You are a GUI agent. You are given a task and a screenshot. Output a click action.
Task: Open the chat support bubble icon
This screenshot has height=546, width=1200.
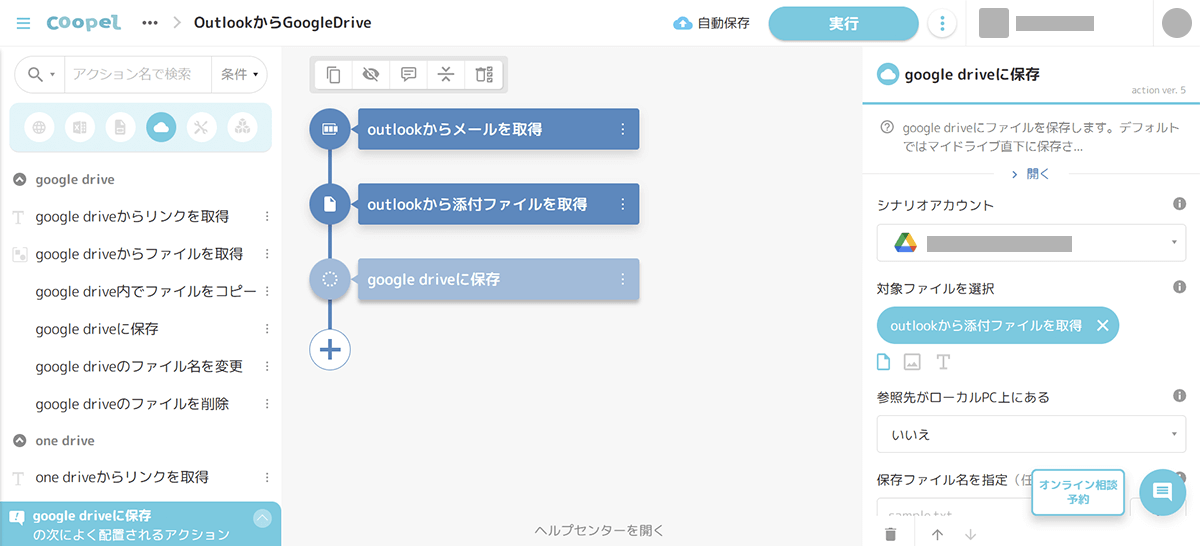coord(1162,492)
